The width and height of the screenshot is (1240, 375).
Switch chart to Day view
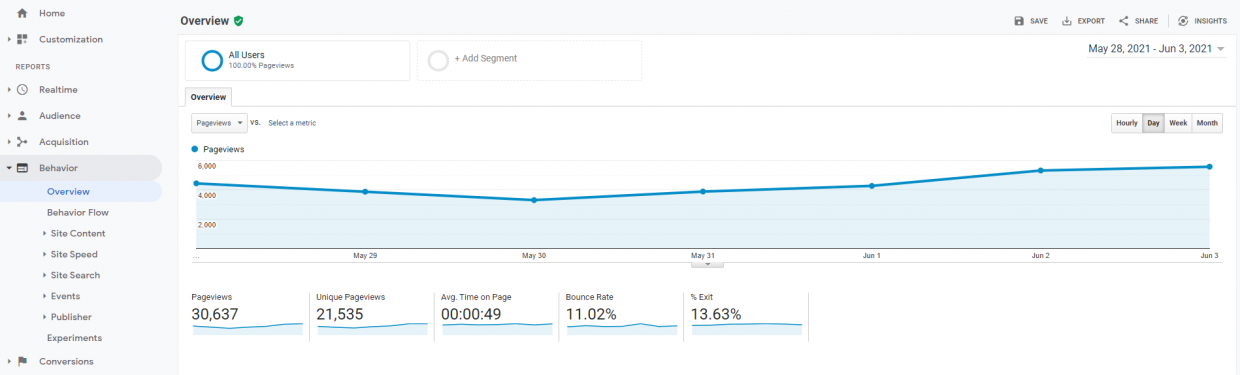coord(1154,123)
